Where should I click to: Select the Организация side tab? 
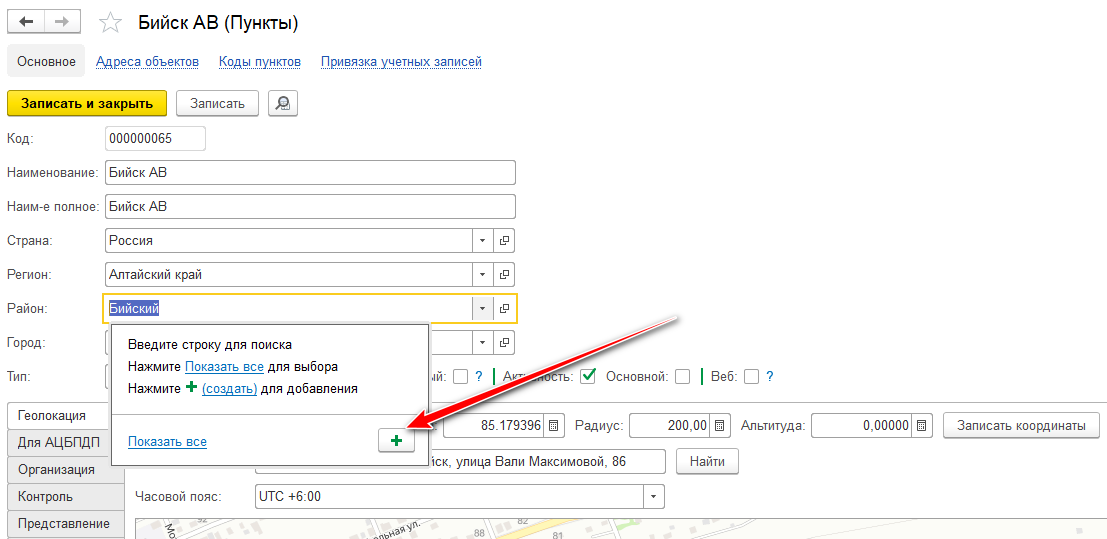pos(57,469)
